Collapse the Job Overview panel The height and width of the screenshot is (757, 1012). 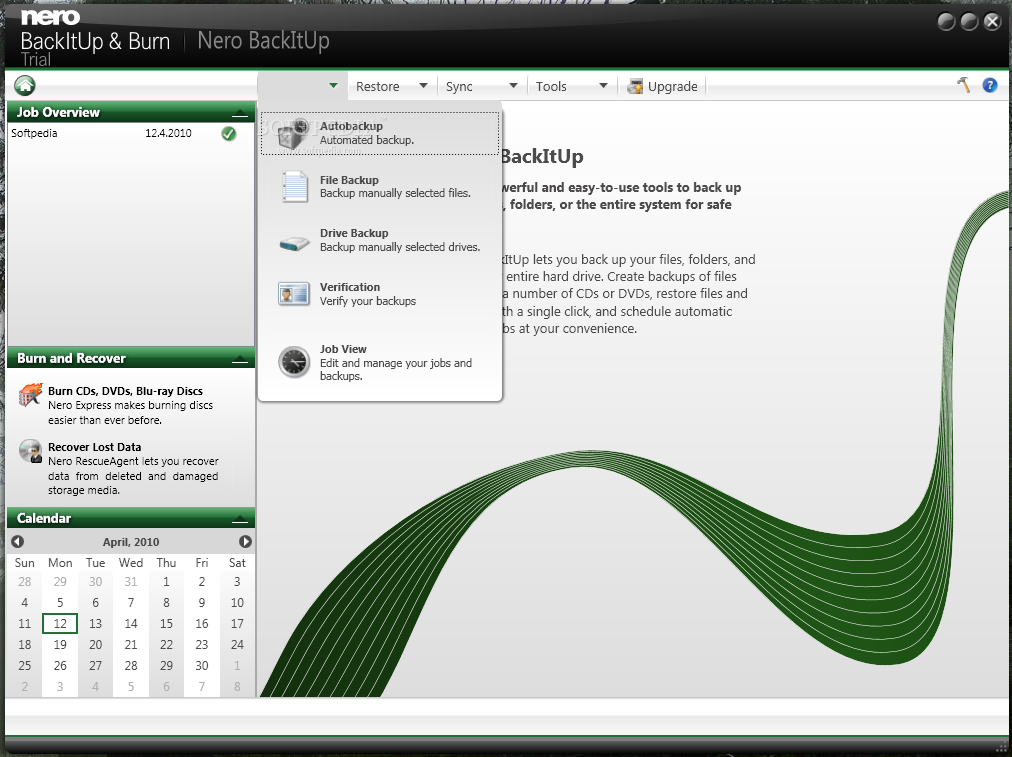(x=239, y=114)
